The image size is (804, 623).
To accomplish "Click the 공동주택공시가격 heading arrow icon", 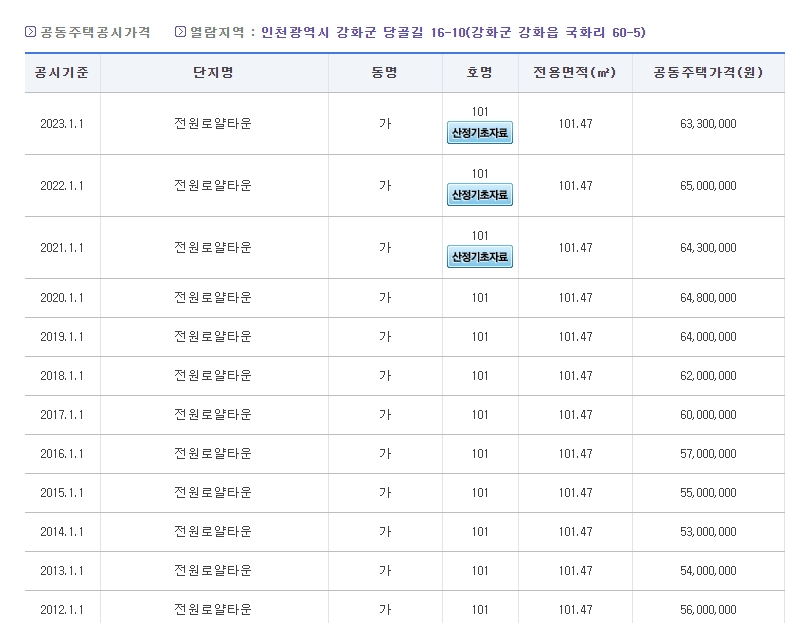I will coord(30,32).
